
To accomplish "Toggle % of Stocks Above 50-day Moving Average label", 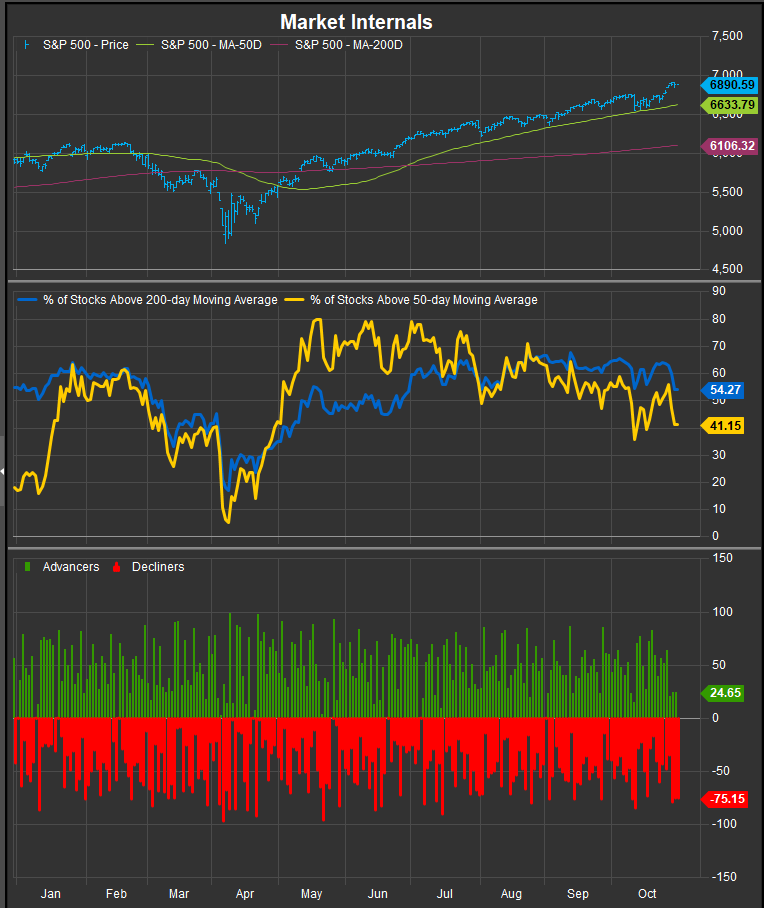I will coord(424,299).
